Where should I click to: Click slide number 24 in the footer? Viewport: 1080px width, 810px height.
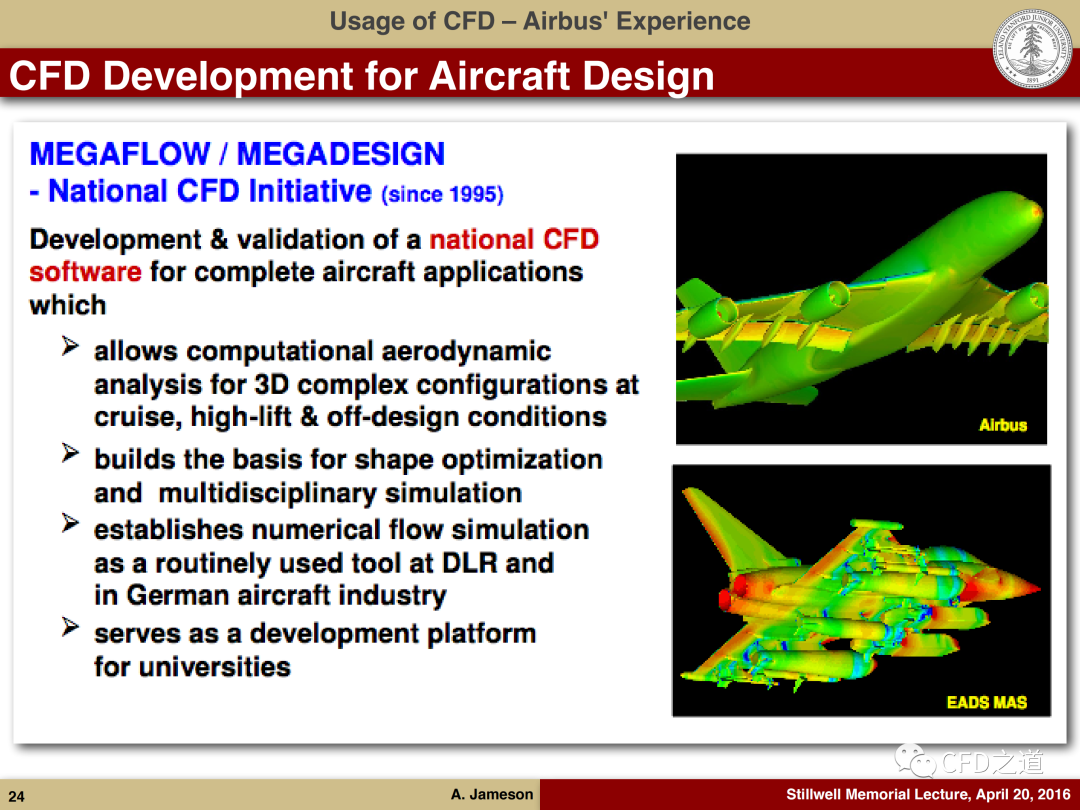[x=16, y=797]
